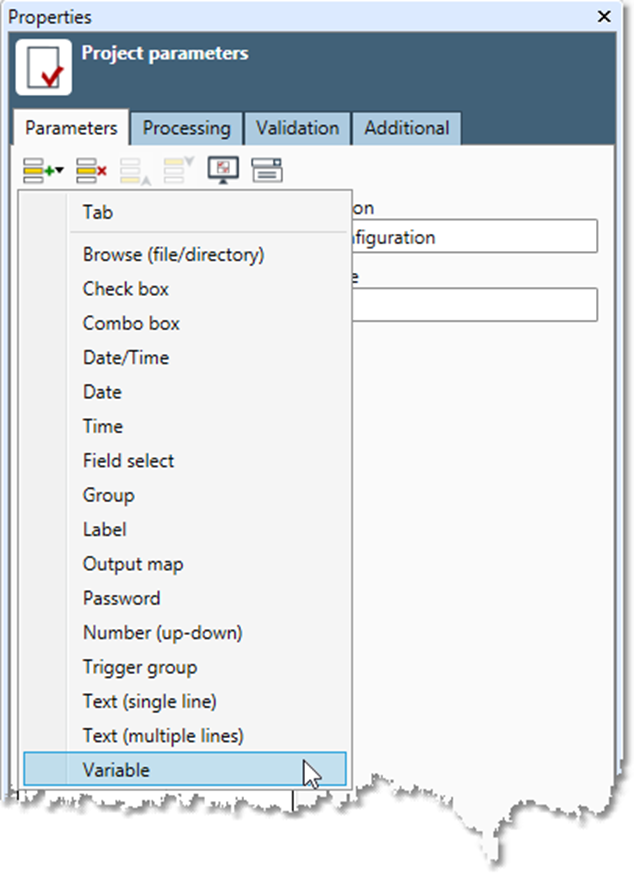Image resolution: width=634 pixels, height=875 pixels.
Task: Choose Trigger group menu item
Action: coord(140,667)
